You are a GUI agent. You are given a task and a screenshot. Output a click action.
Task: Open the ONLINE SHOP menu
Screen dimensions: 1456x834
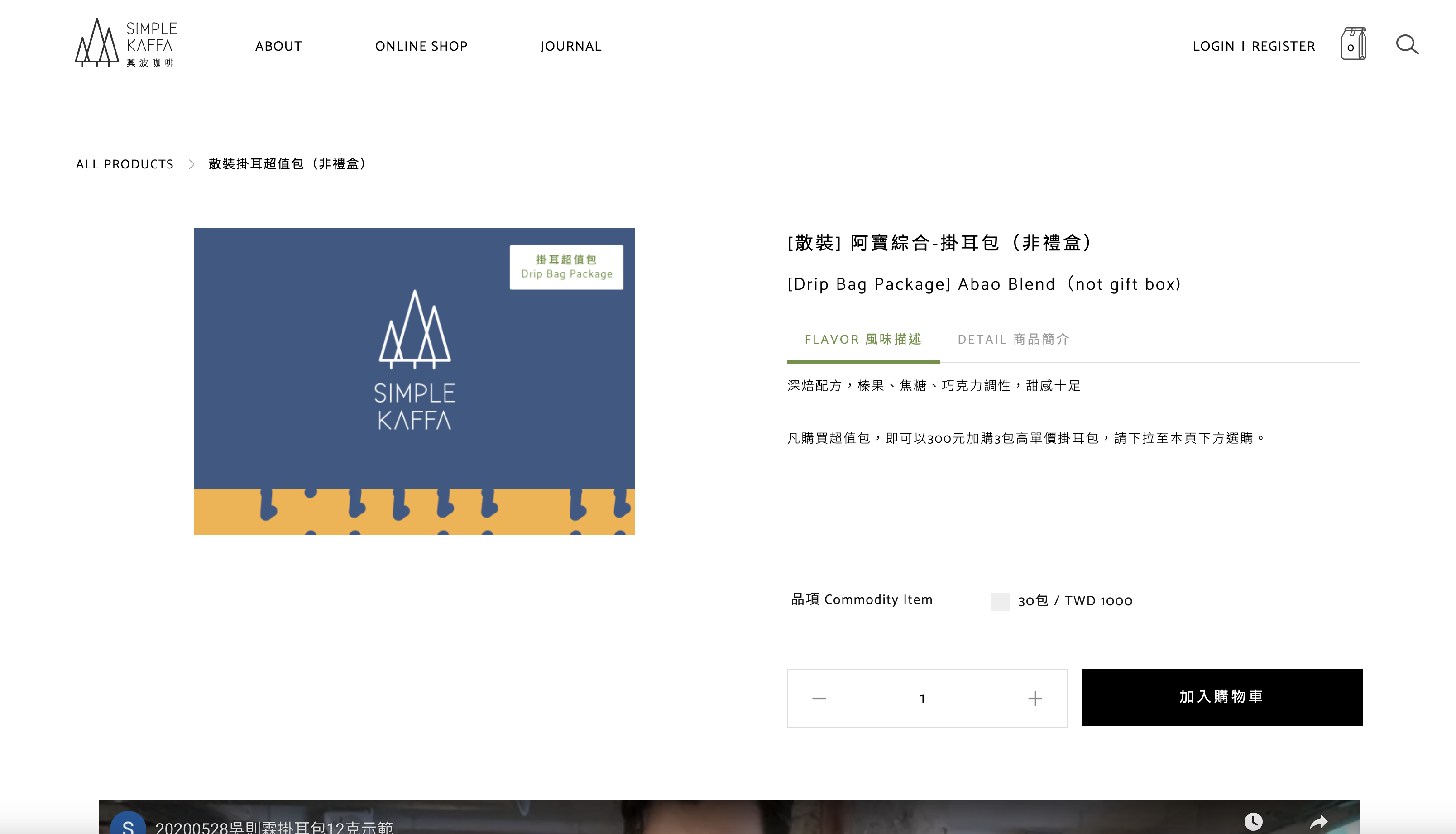click(x=421, y=46)
